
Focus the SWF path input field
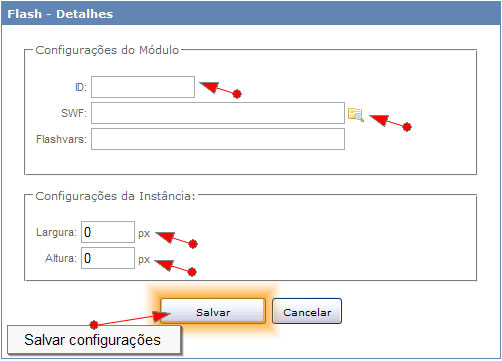tap(218, 113)
